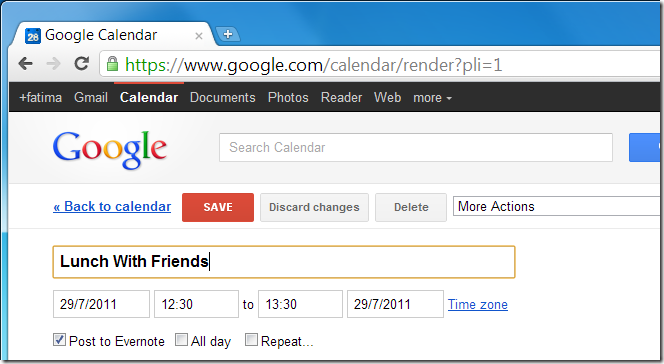Open a new tab with plus button
Screen dimensions: 664x364
click(x=228, y=34)
